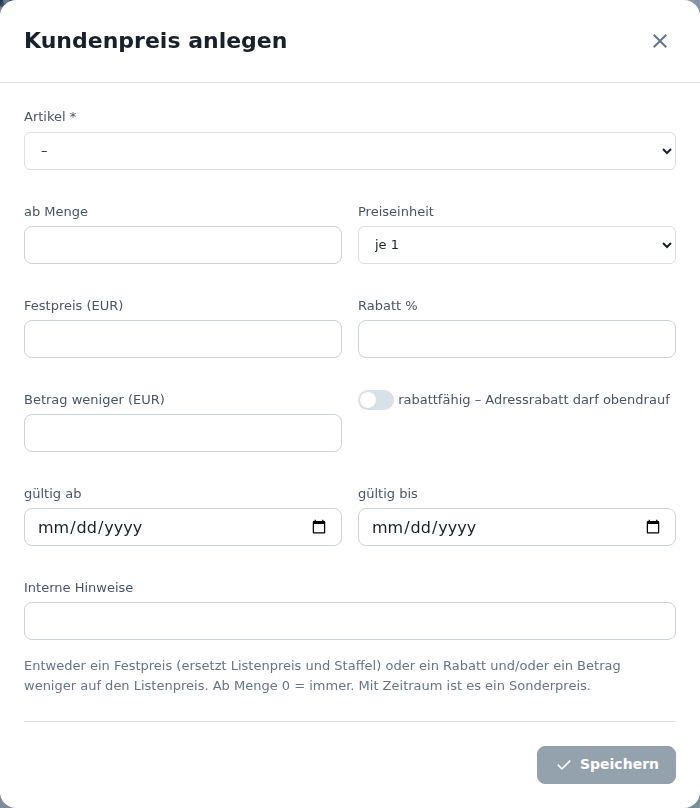The width and height of the screenshot is (700, 808).
Task: Click the rabattfähig Adressrabatt label text
Action: click(x=534, y=400)
